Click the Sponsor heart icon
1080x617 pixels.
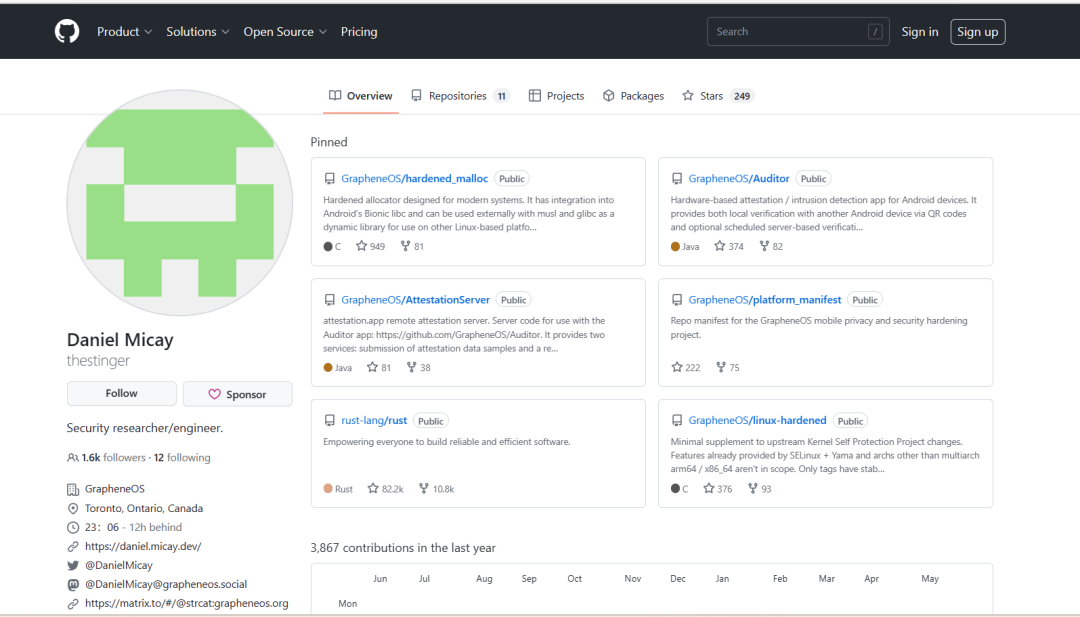(x=214, y=394)
